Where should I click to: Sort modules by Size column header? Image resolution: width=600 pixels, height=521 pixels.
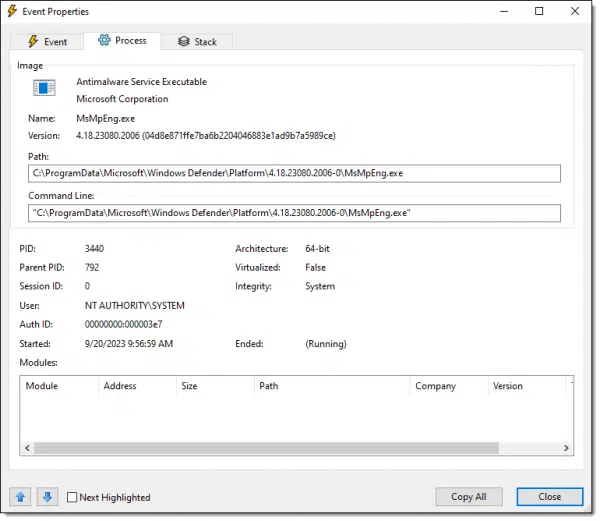coord(215,386)
